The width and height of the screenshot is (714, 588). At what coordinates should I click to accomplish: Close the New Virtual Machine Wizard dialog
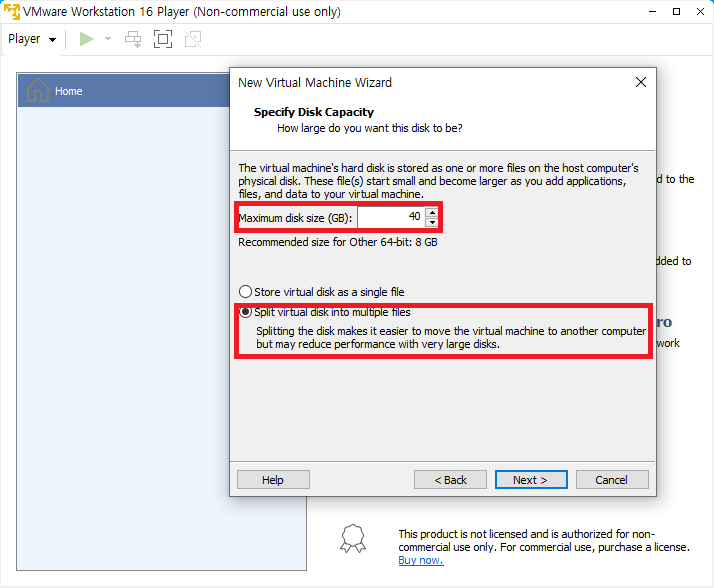(641, 82)
